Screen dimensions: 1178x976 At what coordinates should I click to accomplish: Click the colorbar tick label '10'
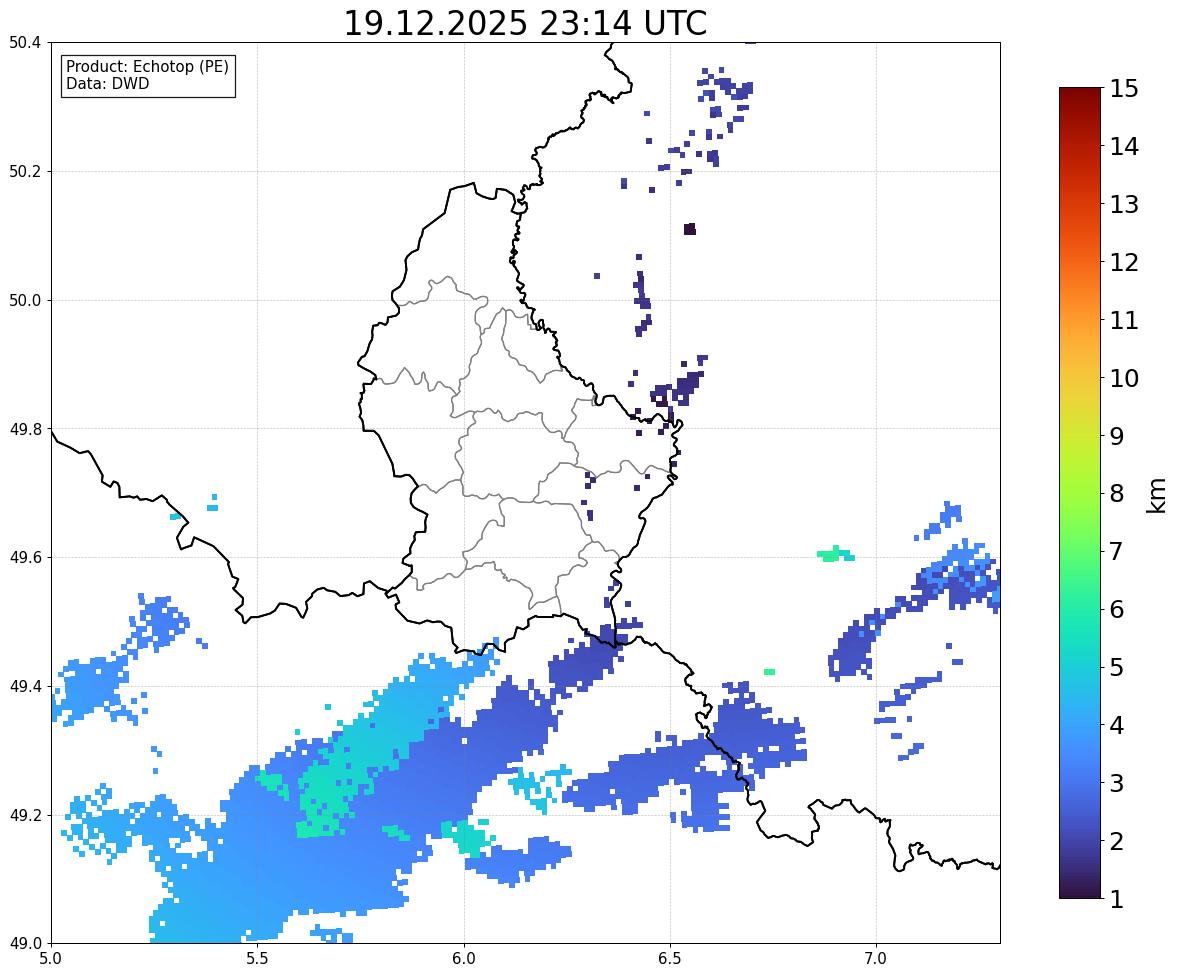point(1124,378)
